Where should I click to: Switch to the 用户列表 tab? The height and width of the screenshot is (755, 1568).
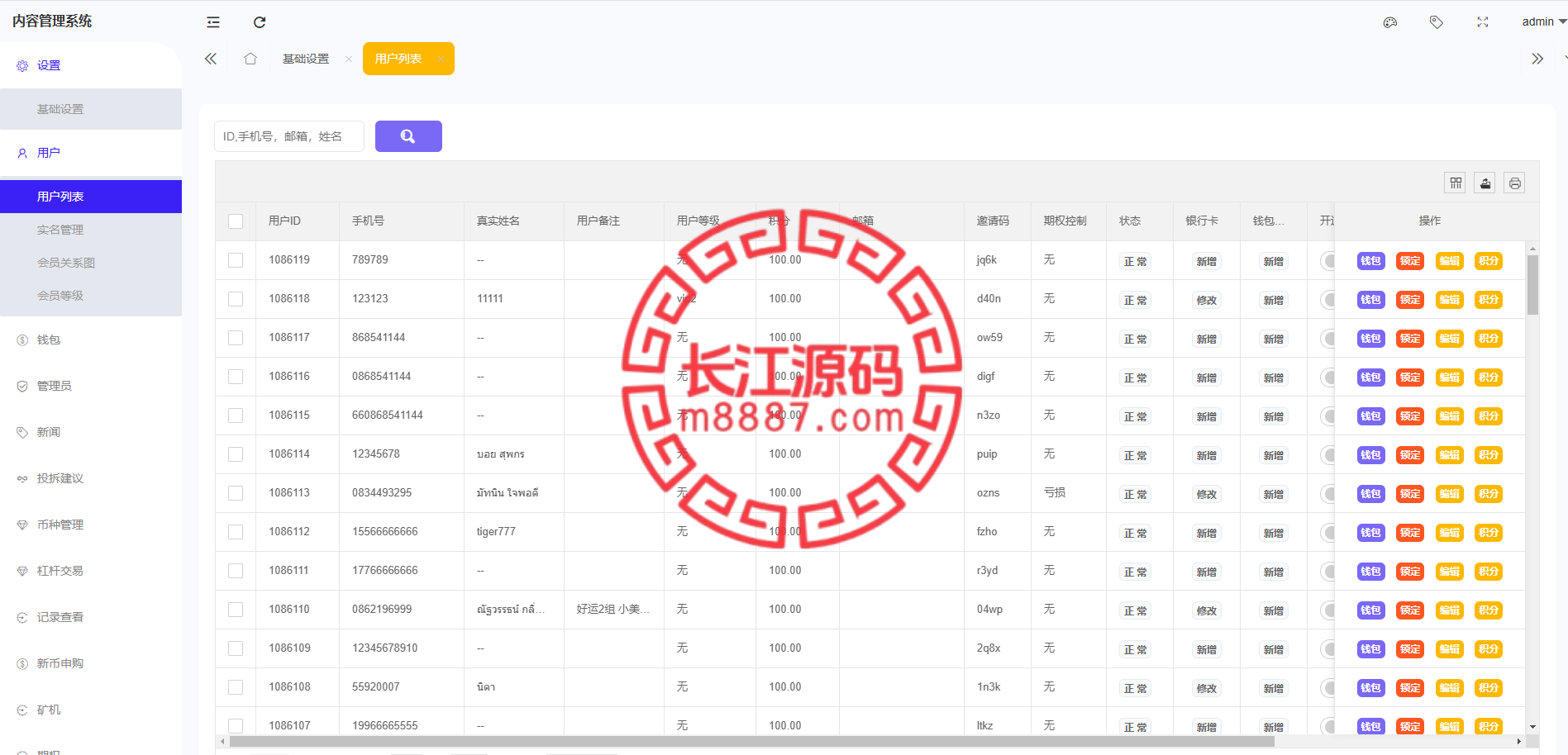[398, 59]
